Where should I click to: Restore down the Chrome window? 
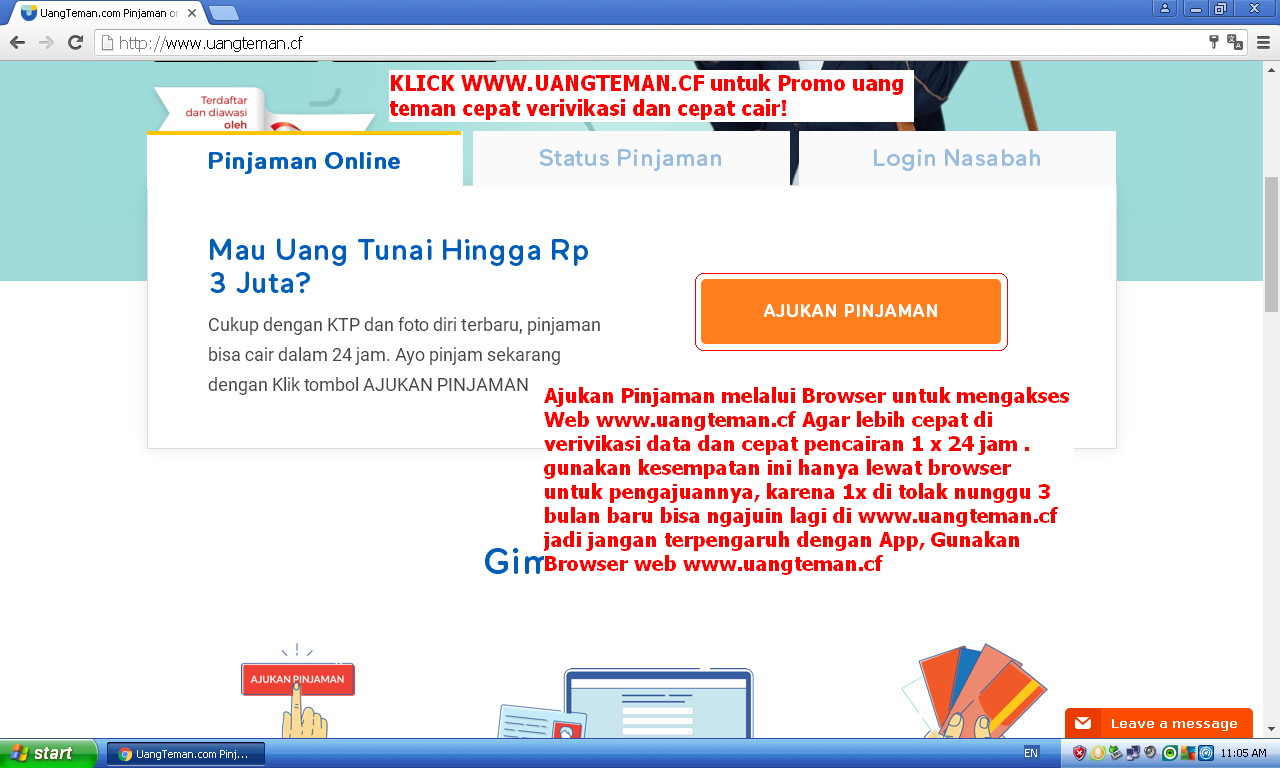coord(1220,9)
